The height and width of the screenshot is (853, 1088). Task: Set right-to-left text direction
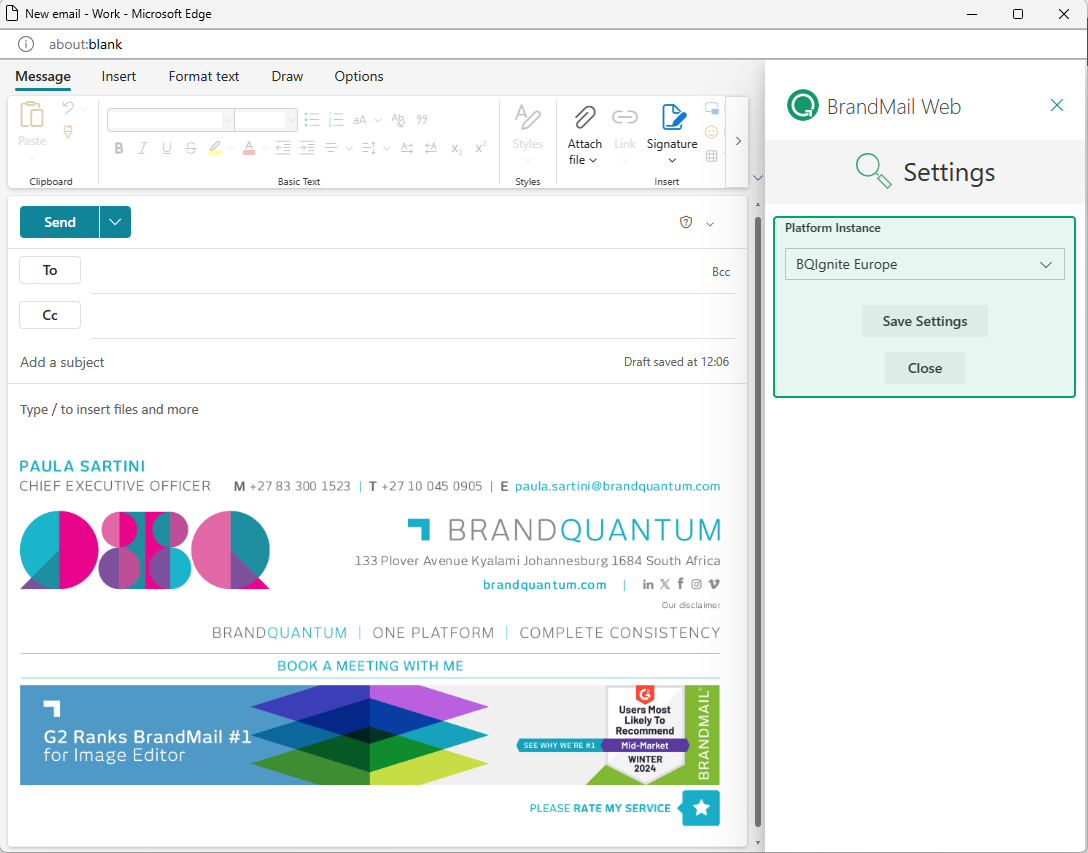click(x=431, y=147)
